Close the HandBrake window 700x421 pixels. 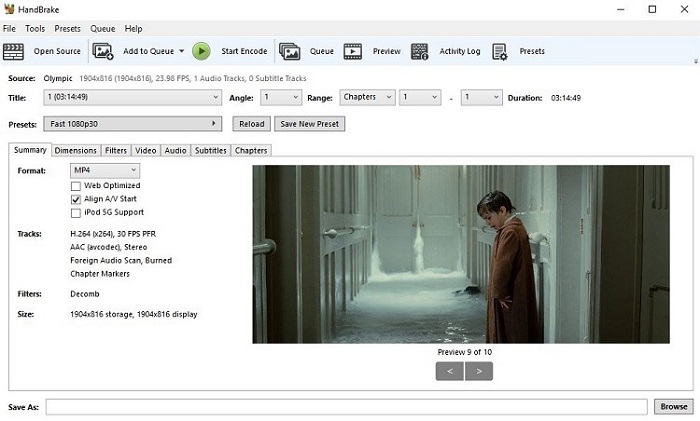[x=684, y=9]
